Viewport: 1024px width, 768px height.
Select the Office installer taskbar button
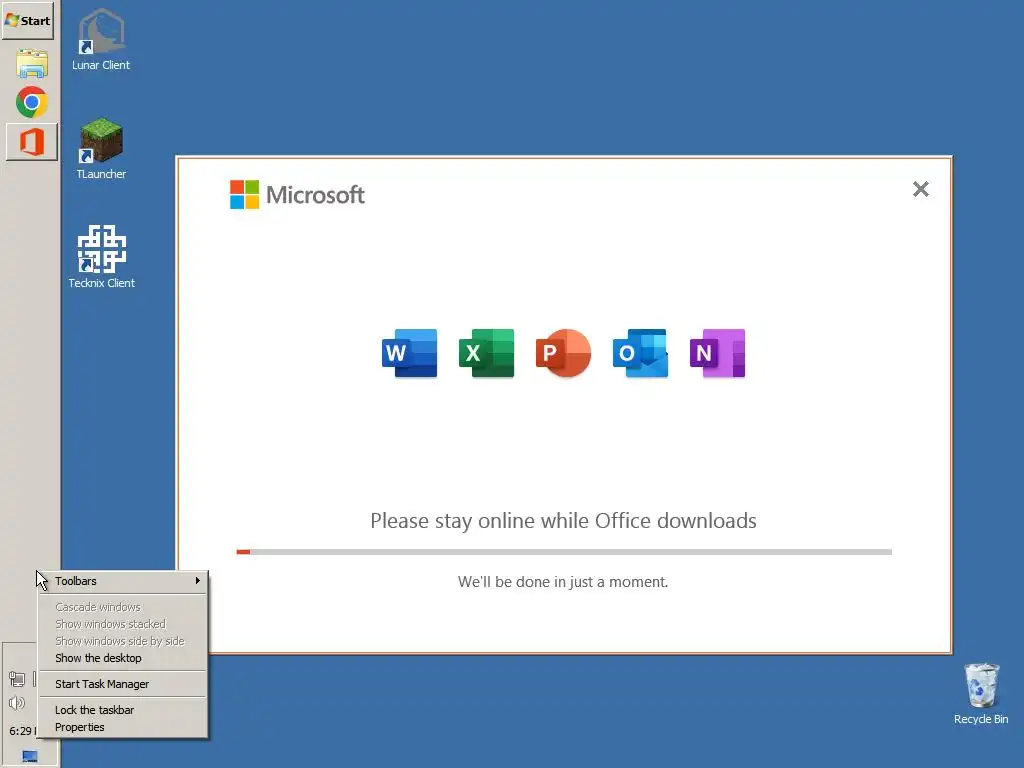(31, 142)
